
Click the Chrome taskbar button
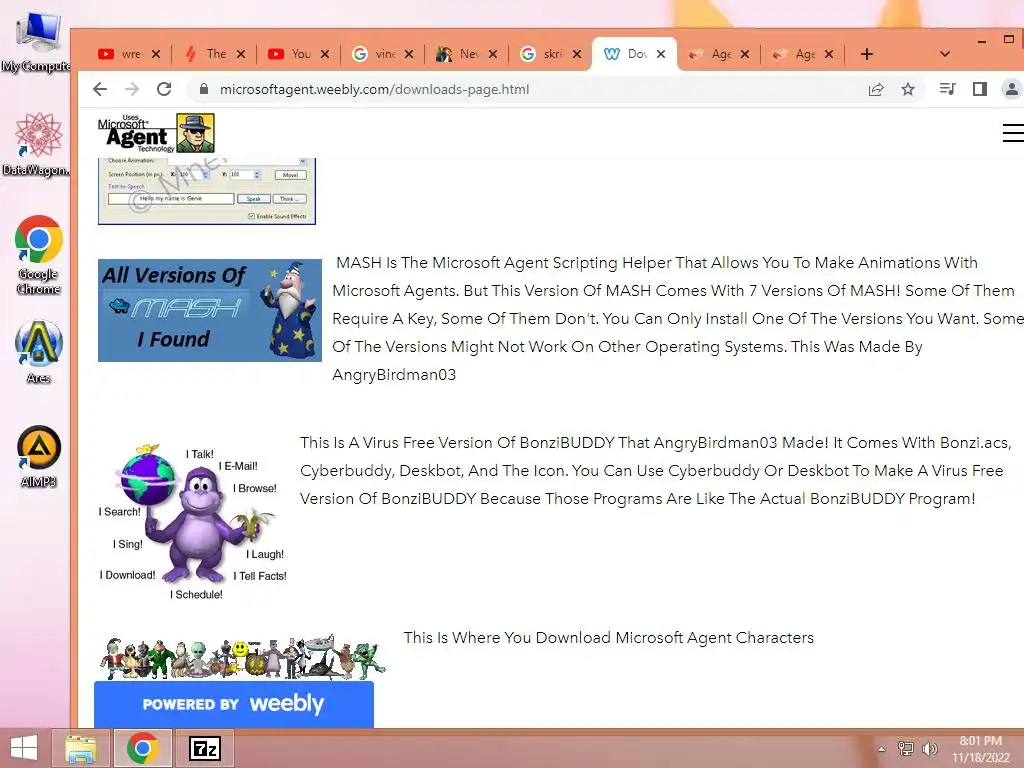143,748
